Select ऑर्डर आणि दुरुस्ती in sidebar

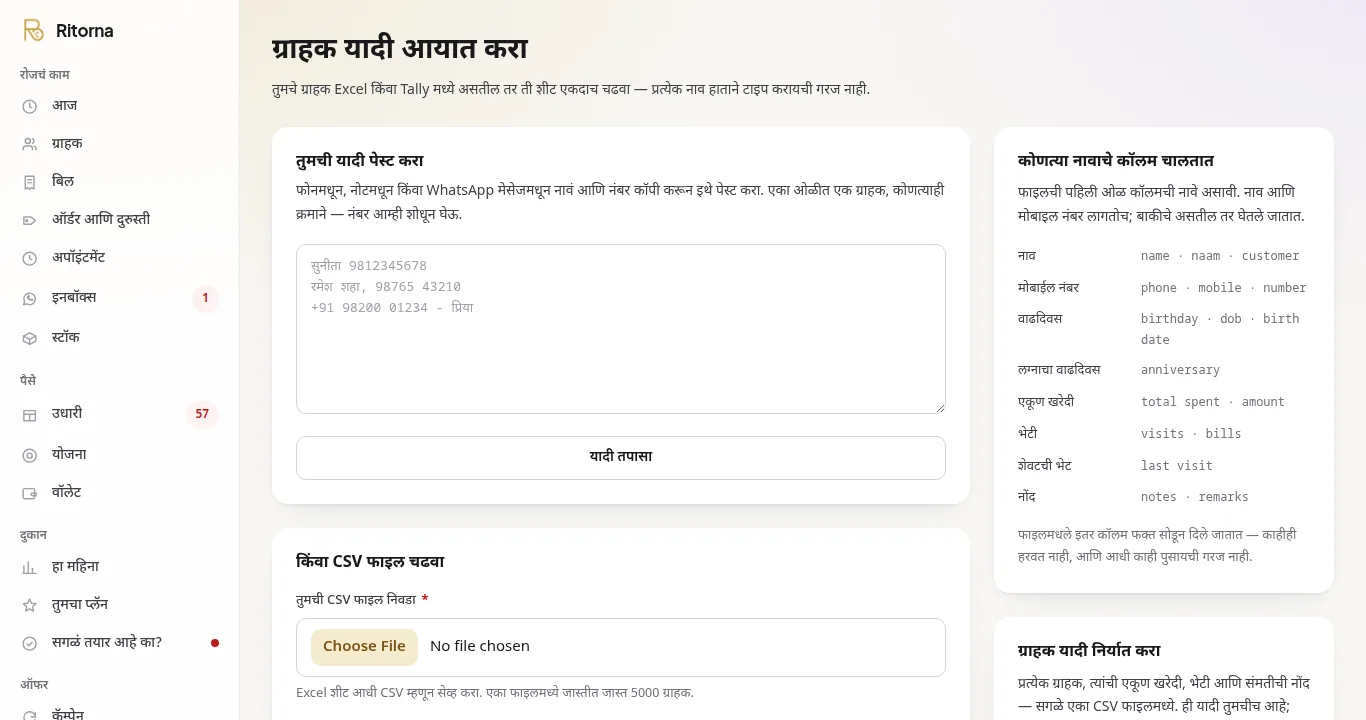(x=120, y=220)
